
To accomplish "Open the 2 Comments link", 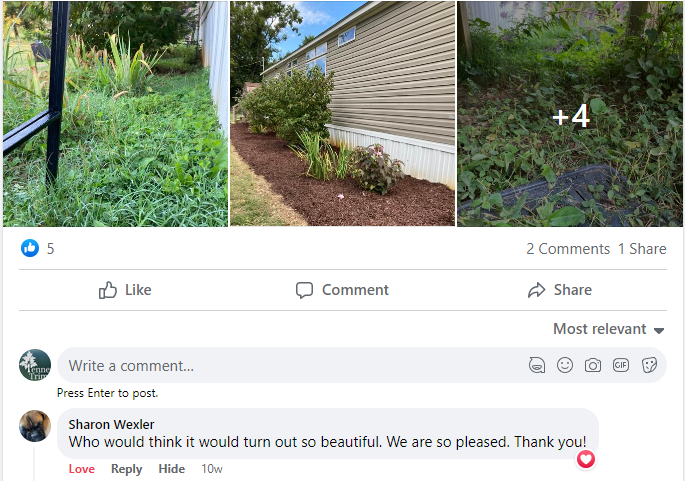I will point(567,249).
